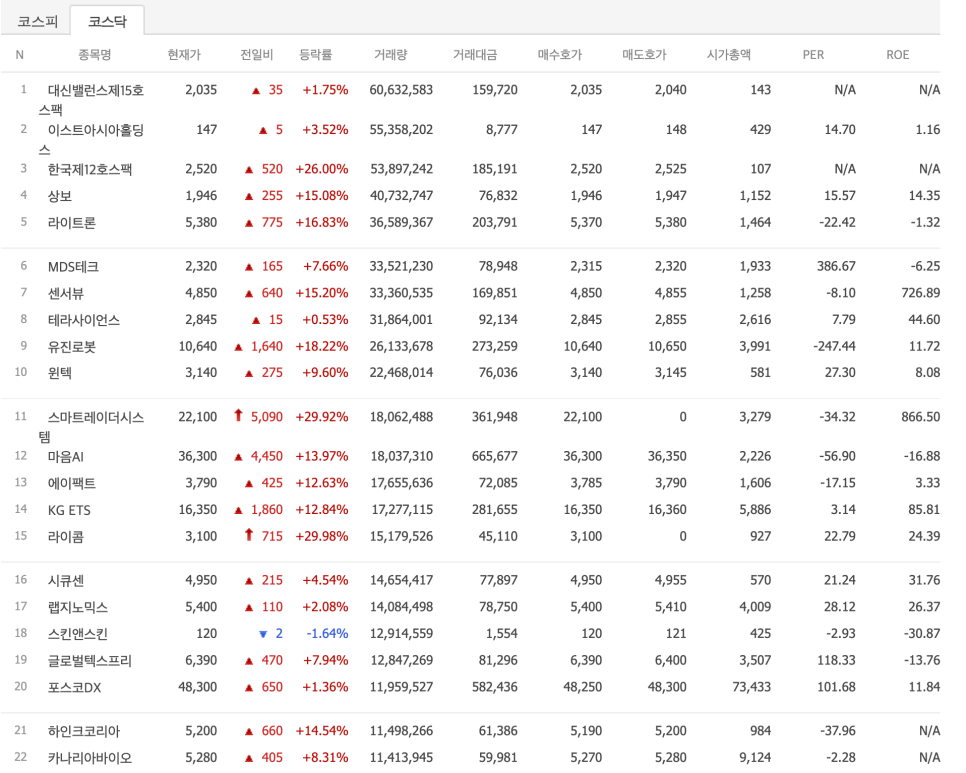Click the current price 48,300 for 포스코DX
966x773 pixels.
(x=198, y=687)
